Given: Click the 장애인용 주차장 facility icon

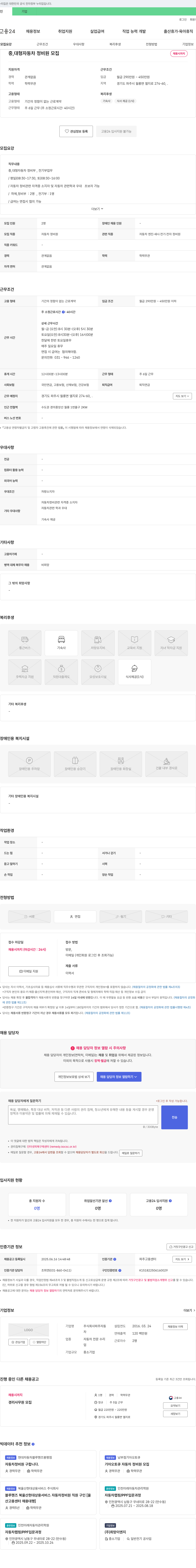Looking at the screenshot, I should coord(29,764).
